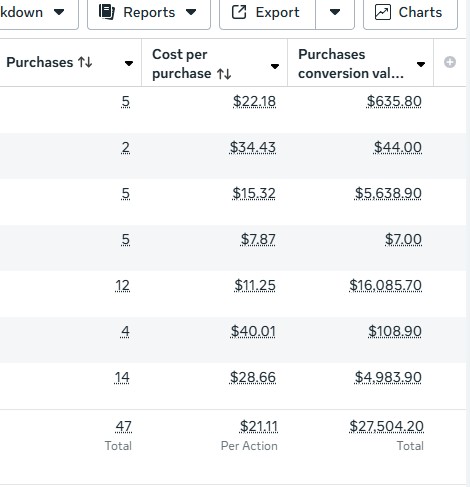Screen dimensions: 470x487
Task: Click purchases value 12
Action: pos(122,285)
